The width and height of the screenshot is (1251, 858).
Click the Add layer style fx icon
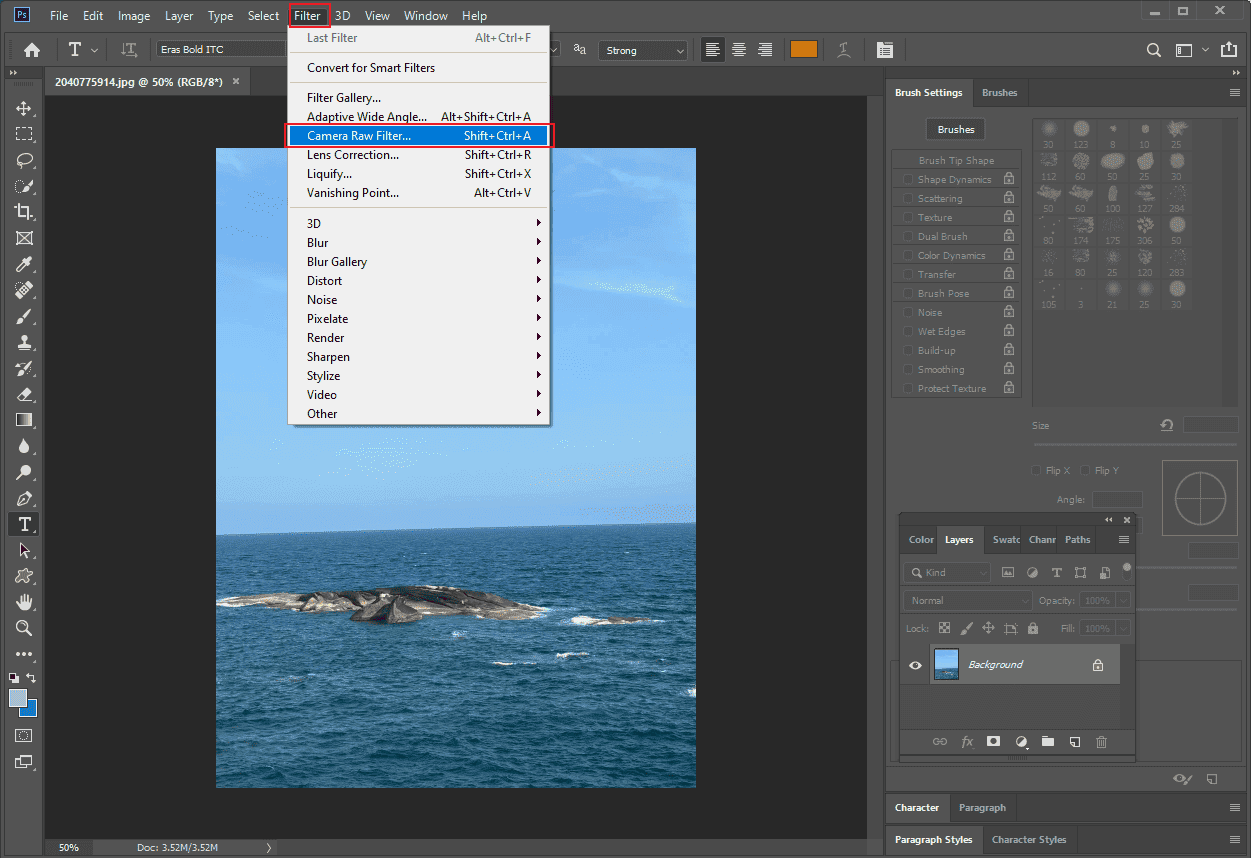(x=966, y=742)
